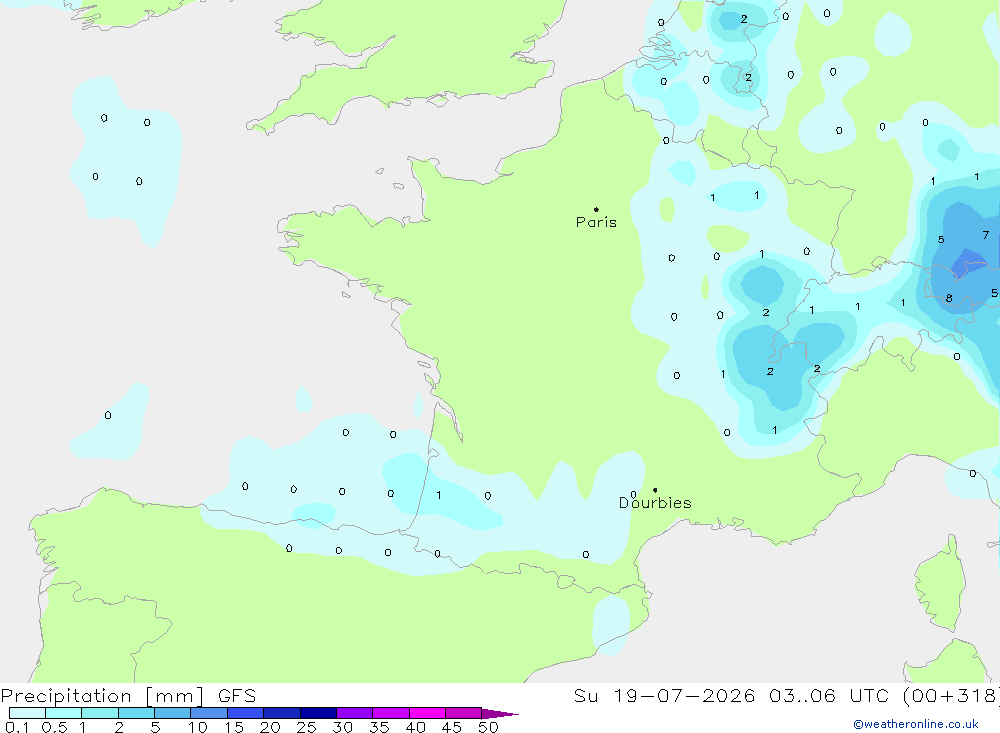The image size is (1000, 733).
Task: Click the '50' legend scale value
Action: click(488, 727)
